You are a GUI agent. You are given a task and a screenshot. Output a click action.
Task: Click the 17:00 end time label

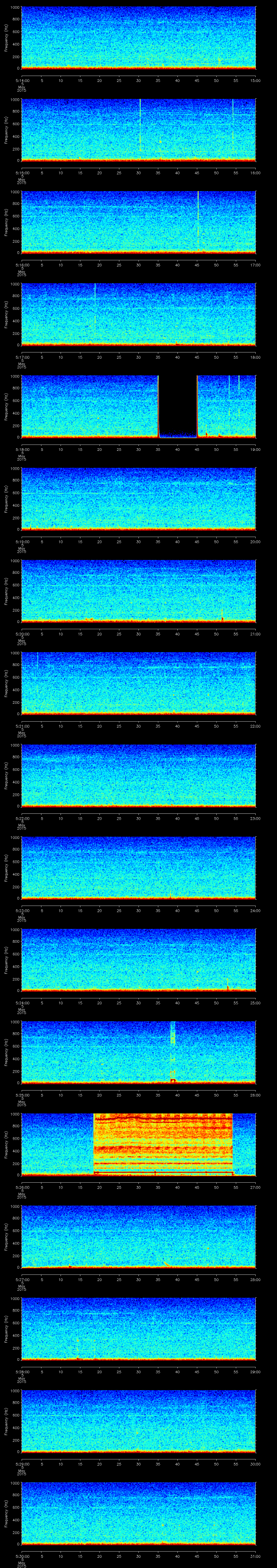pos(256,264)
